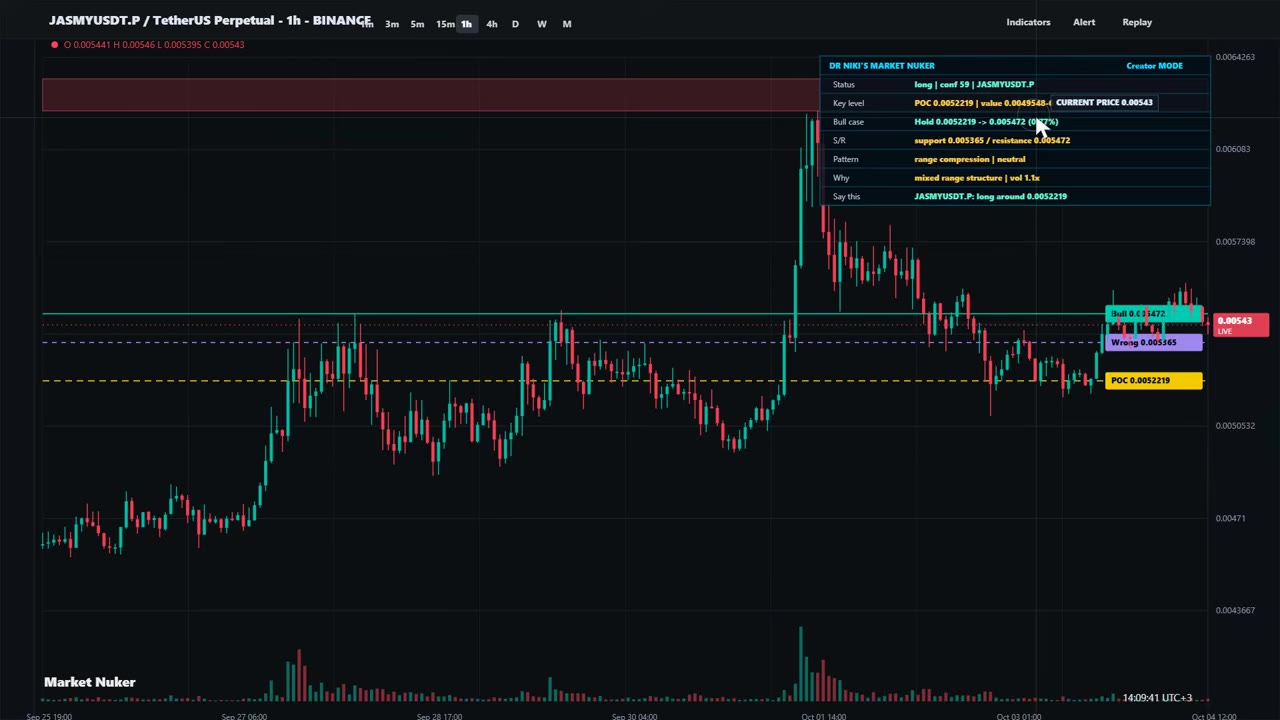
Task: Select the 15m timeframe
Action: 445,24
